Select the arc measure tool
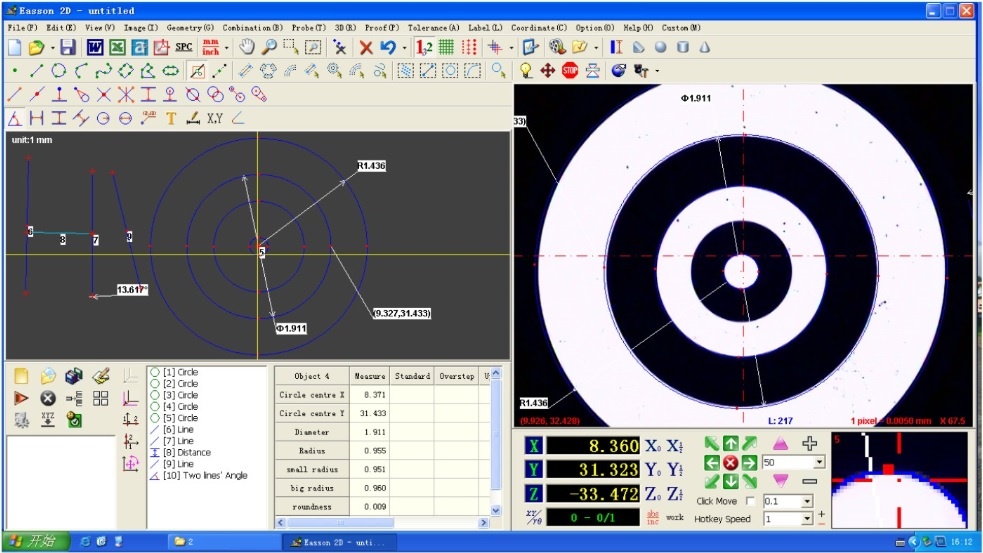 click(81, 71)
